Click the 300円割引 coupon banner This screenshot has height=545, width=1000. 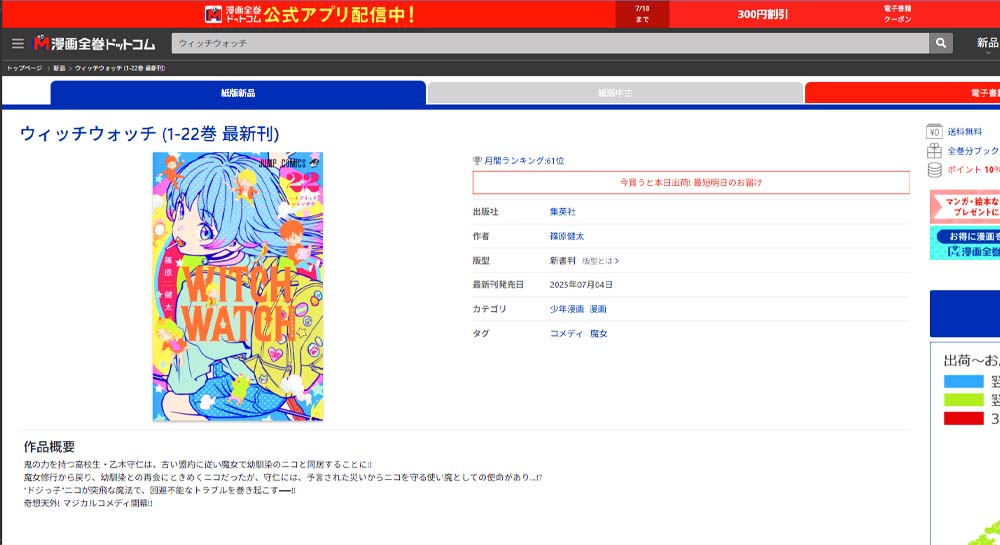[x=763, y=14]
